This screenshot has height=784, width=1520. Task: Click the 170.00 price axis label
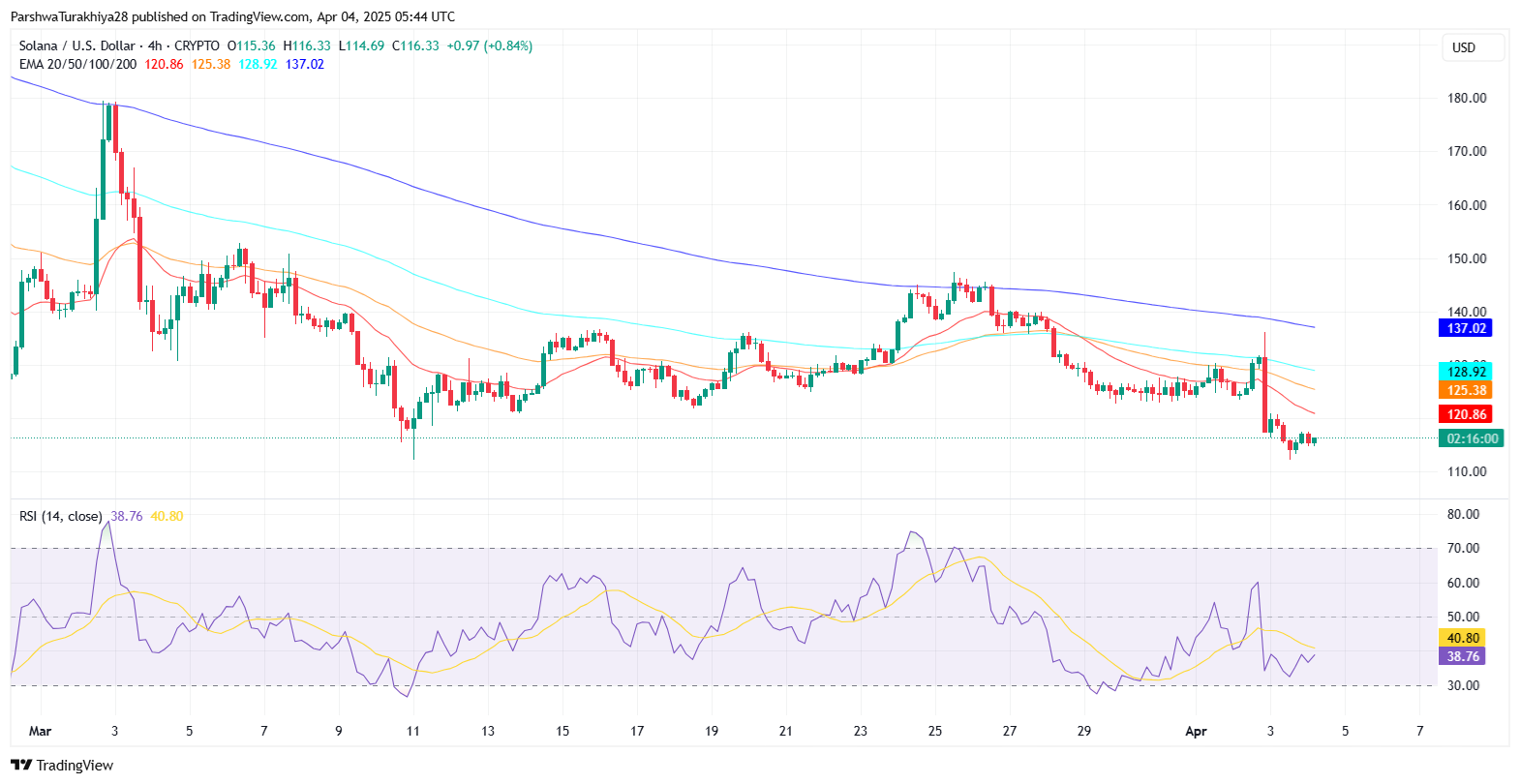coord(1467,151)
